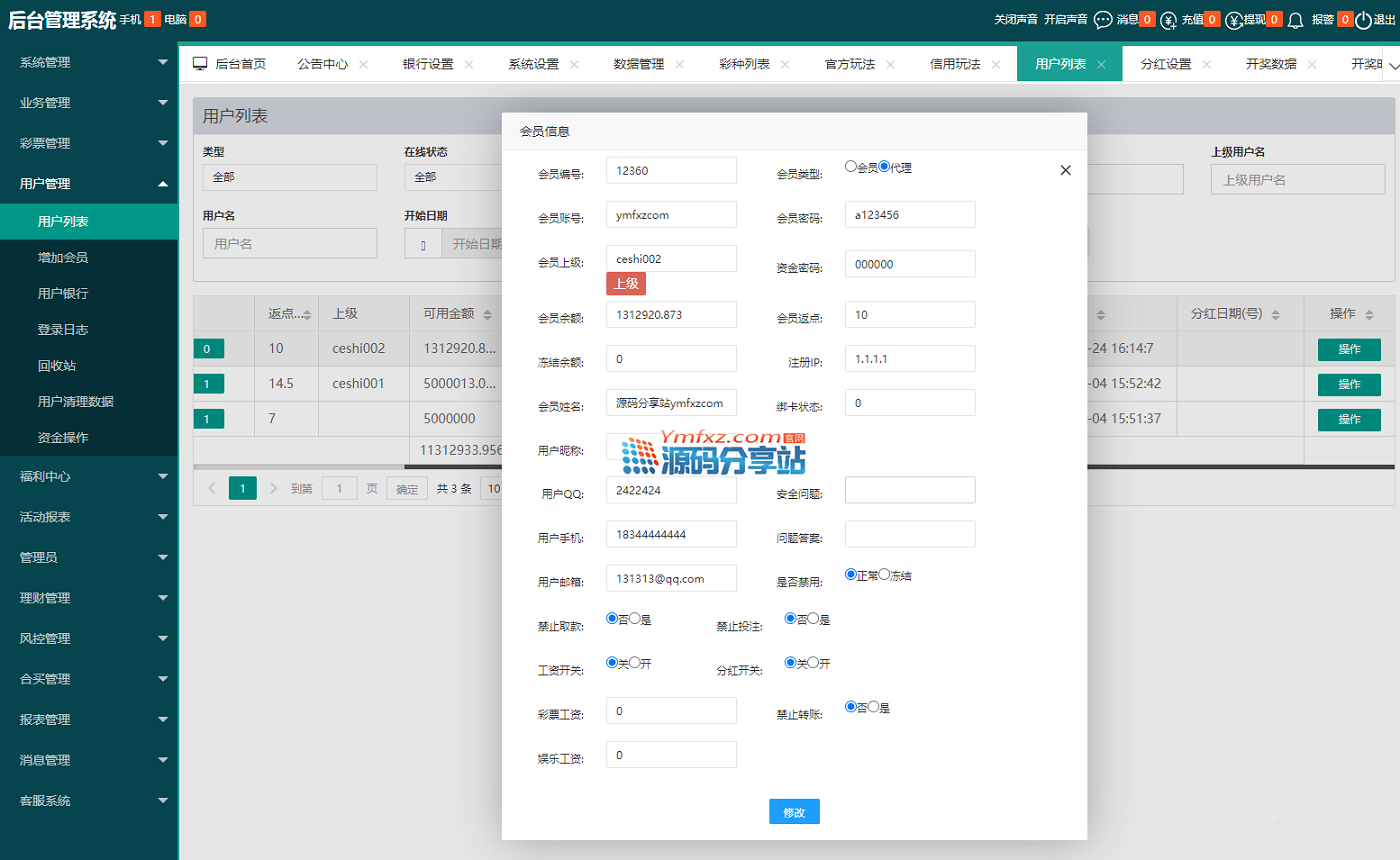The width and height of the screenshot is (1400, 860).
Task: Click the monitor icon on 后台首页 tab
Action: tap(200, 64)
